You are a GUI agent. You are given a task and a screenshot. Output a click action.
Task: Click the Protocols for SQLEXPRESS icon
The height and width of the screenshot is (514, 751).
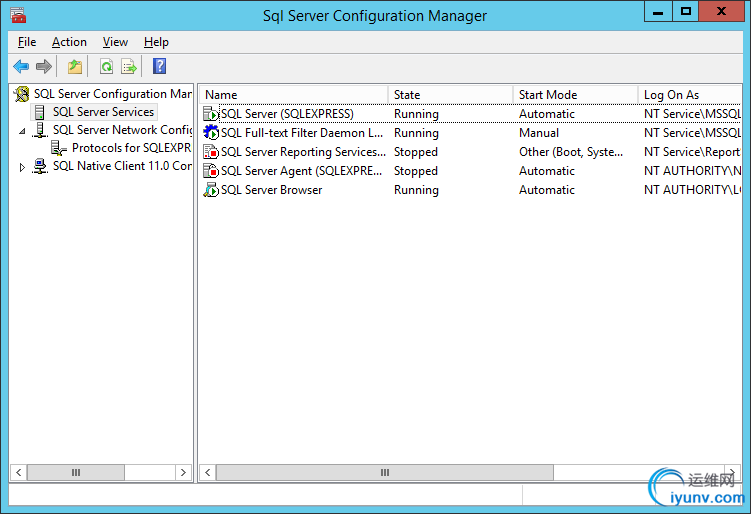click(x=58, y=148)
